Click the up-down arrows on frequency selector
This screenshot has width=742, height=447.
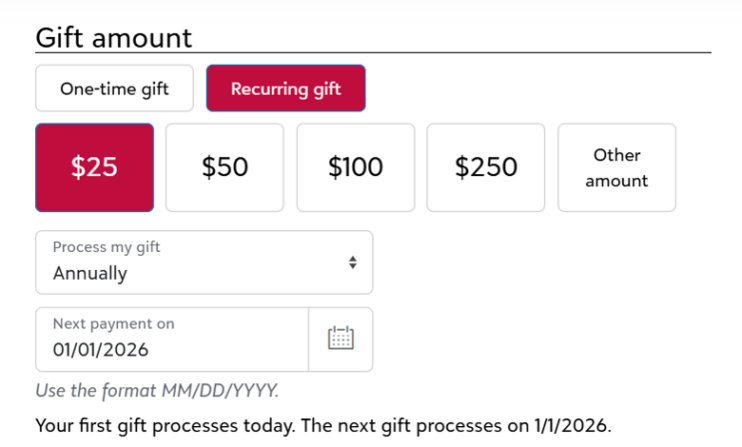click(x=353, y=263)
